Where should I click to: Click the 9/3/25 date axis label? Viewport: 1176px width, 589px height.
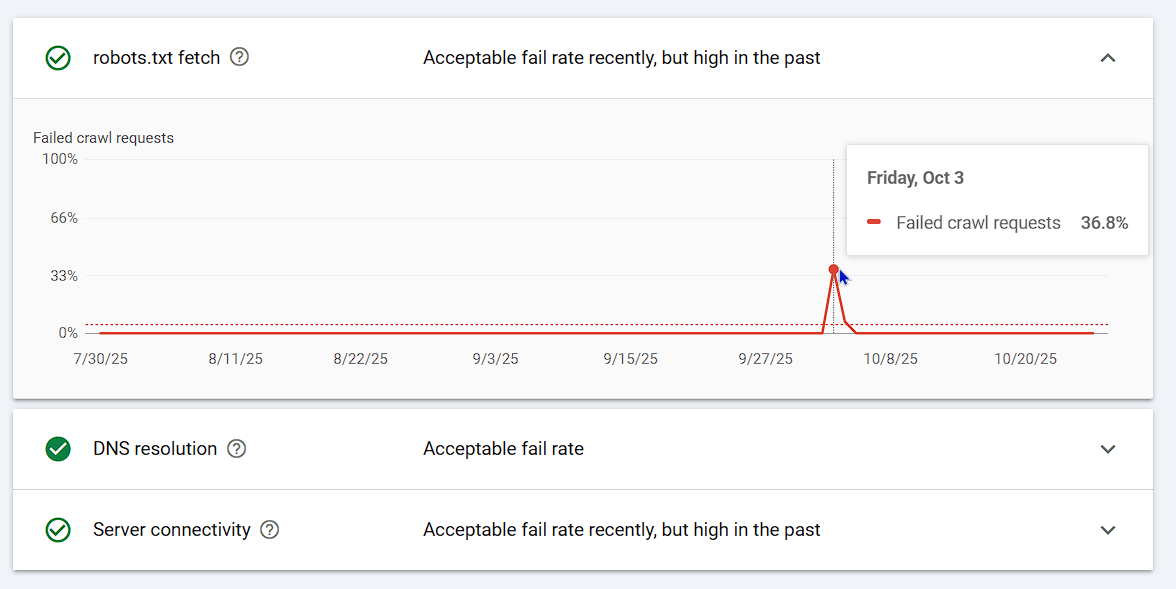coord(496,359)
